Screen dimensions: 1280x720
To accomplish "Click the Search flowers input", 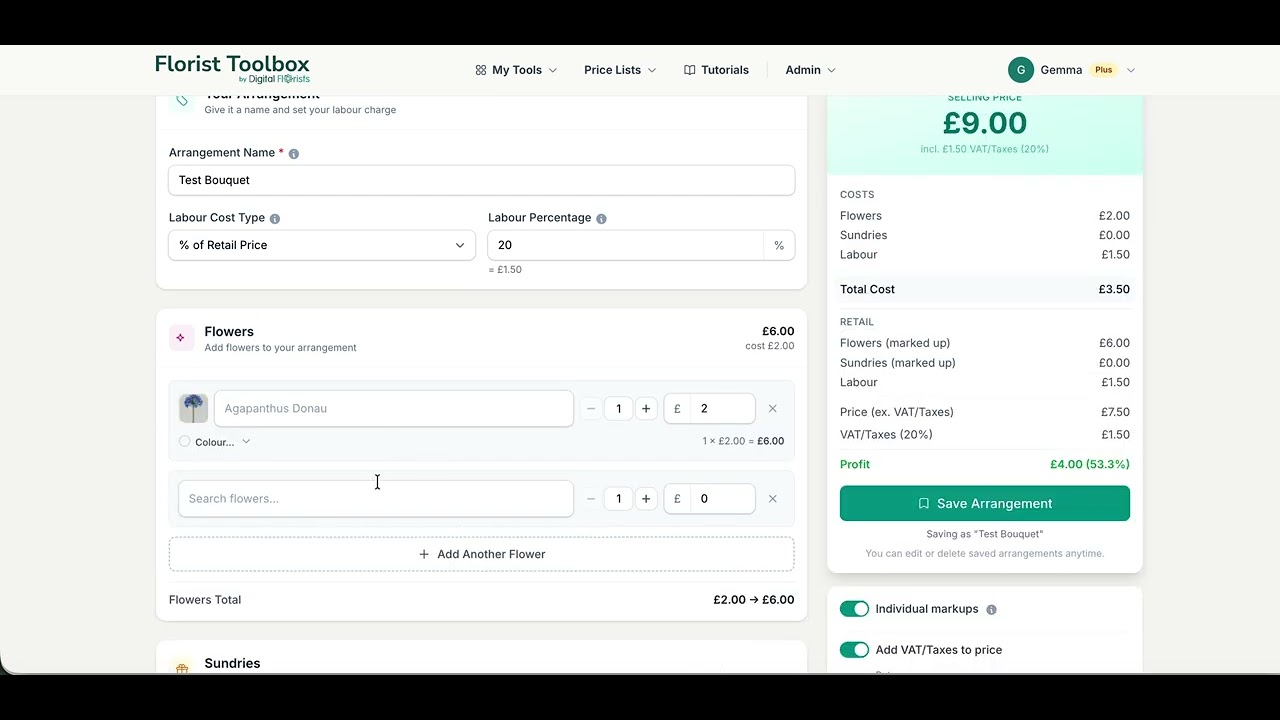I will click(376, 498).
